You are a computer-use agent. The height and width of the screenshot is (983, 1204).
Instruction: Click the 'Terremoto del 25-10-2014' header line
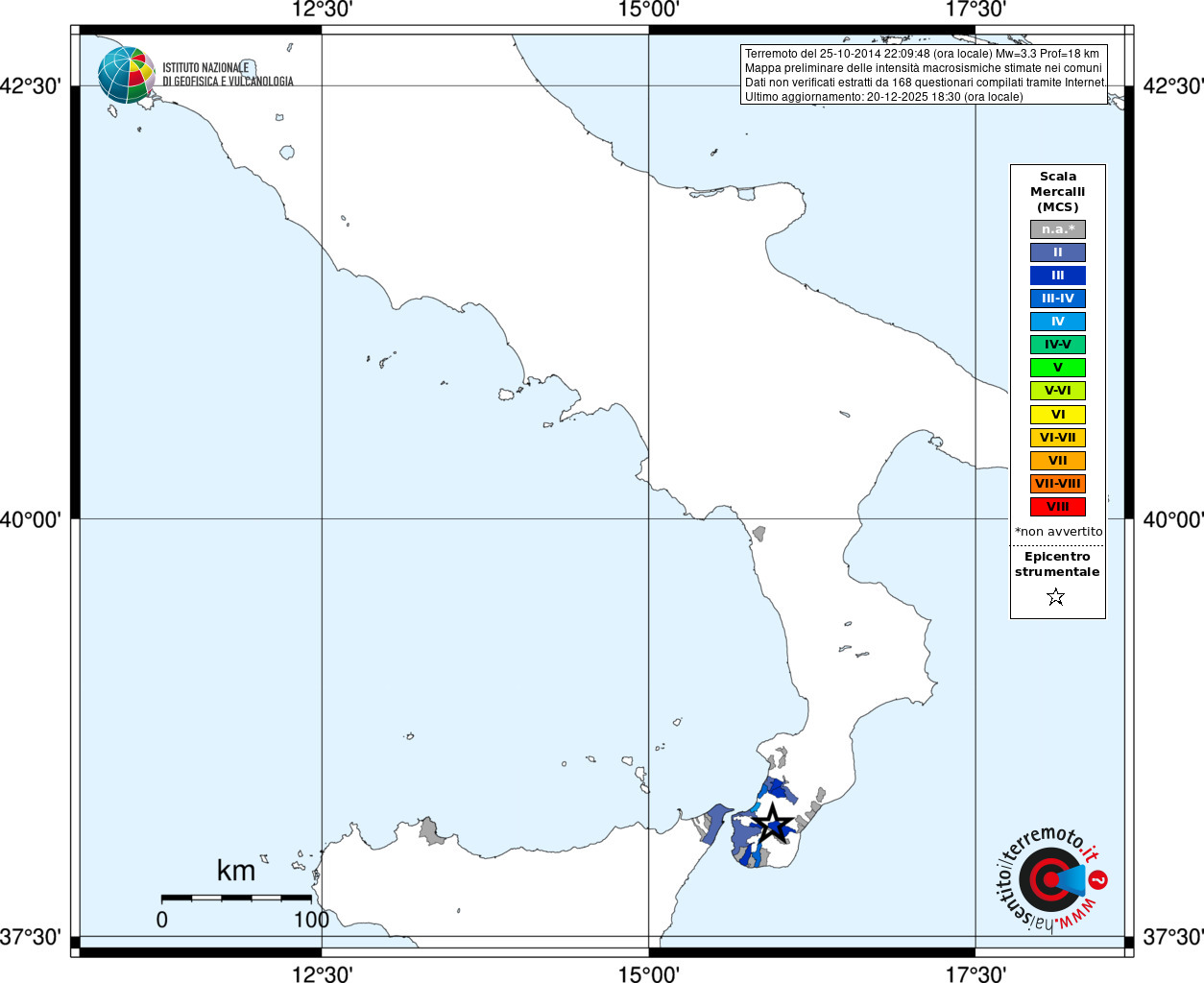tap(922, 54)
